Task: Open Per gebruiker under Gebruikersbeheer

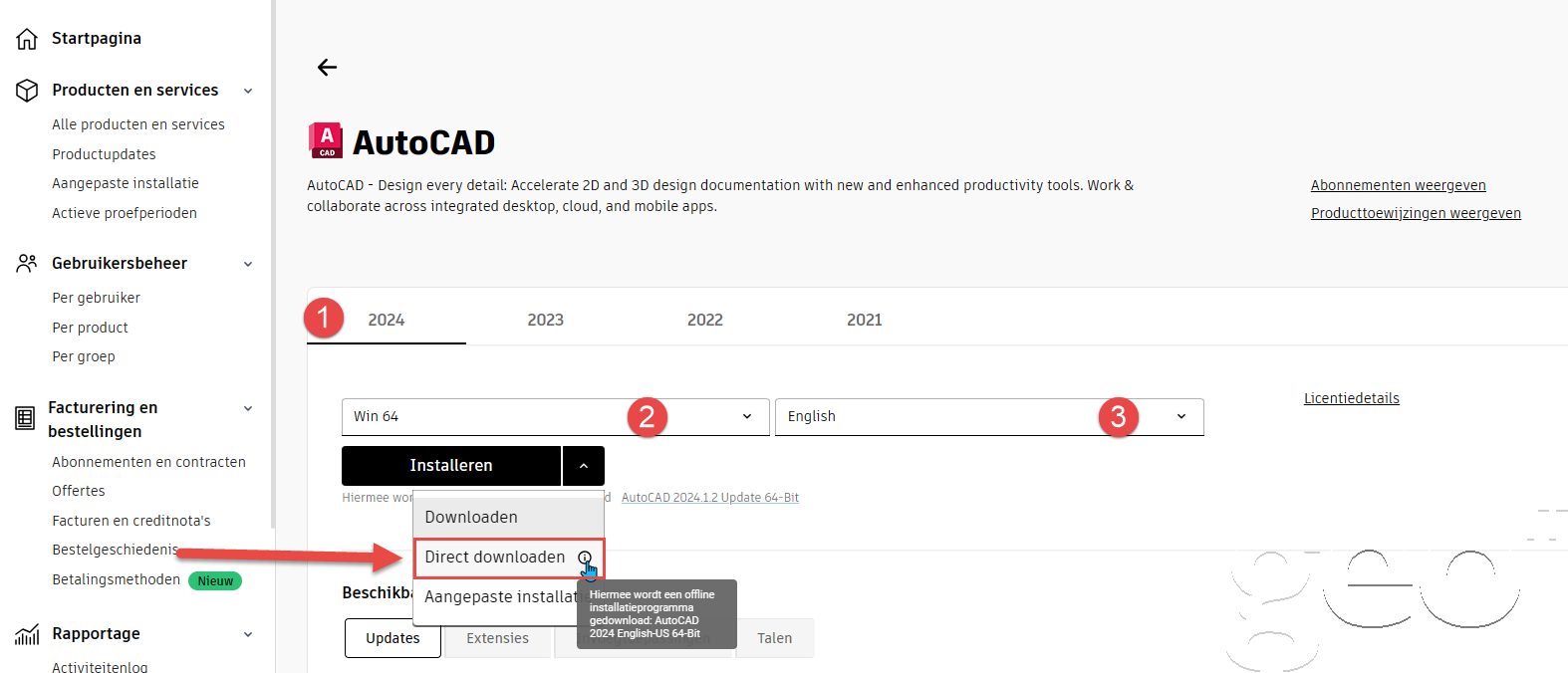Action: point(96,298)
